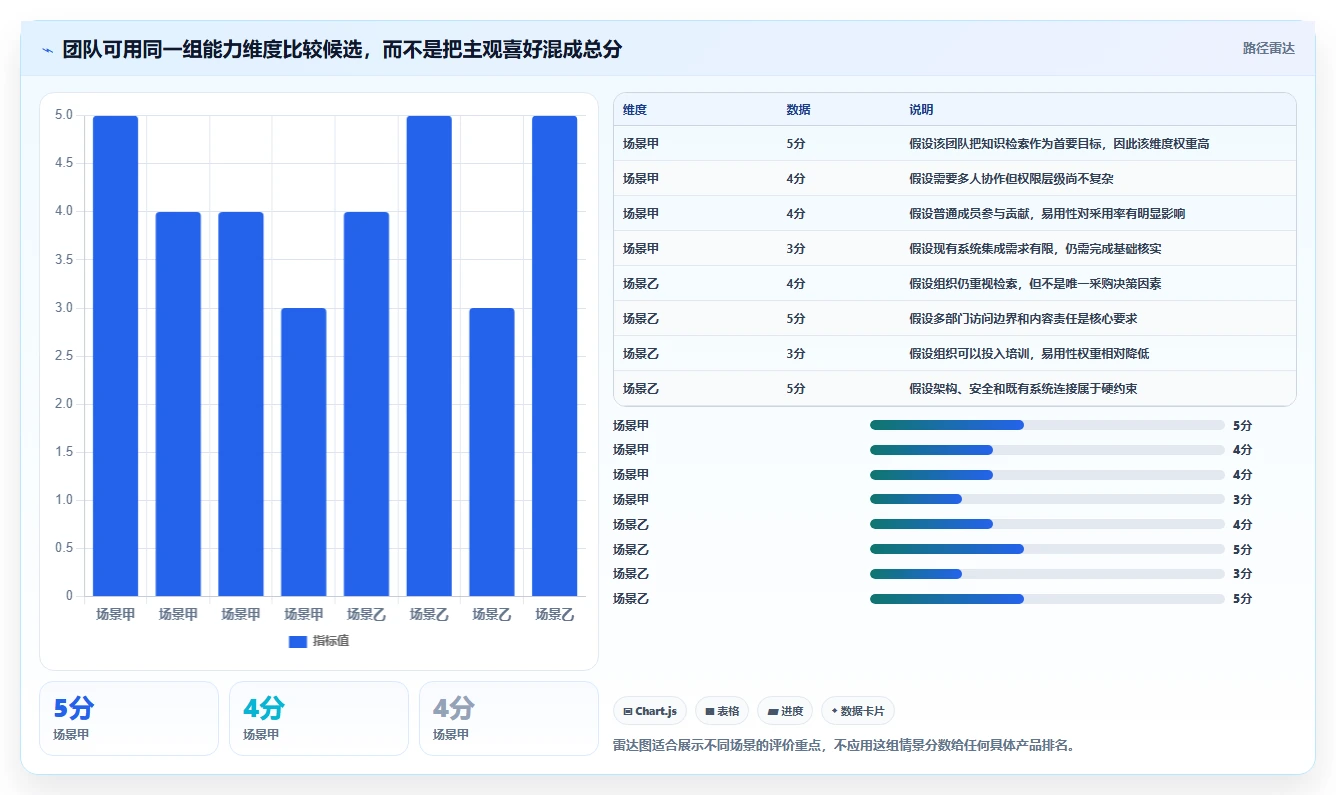Click the 指标值 legend label
The image size is (1336, 795).
pos(331,641)
